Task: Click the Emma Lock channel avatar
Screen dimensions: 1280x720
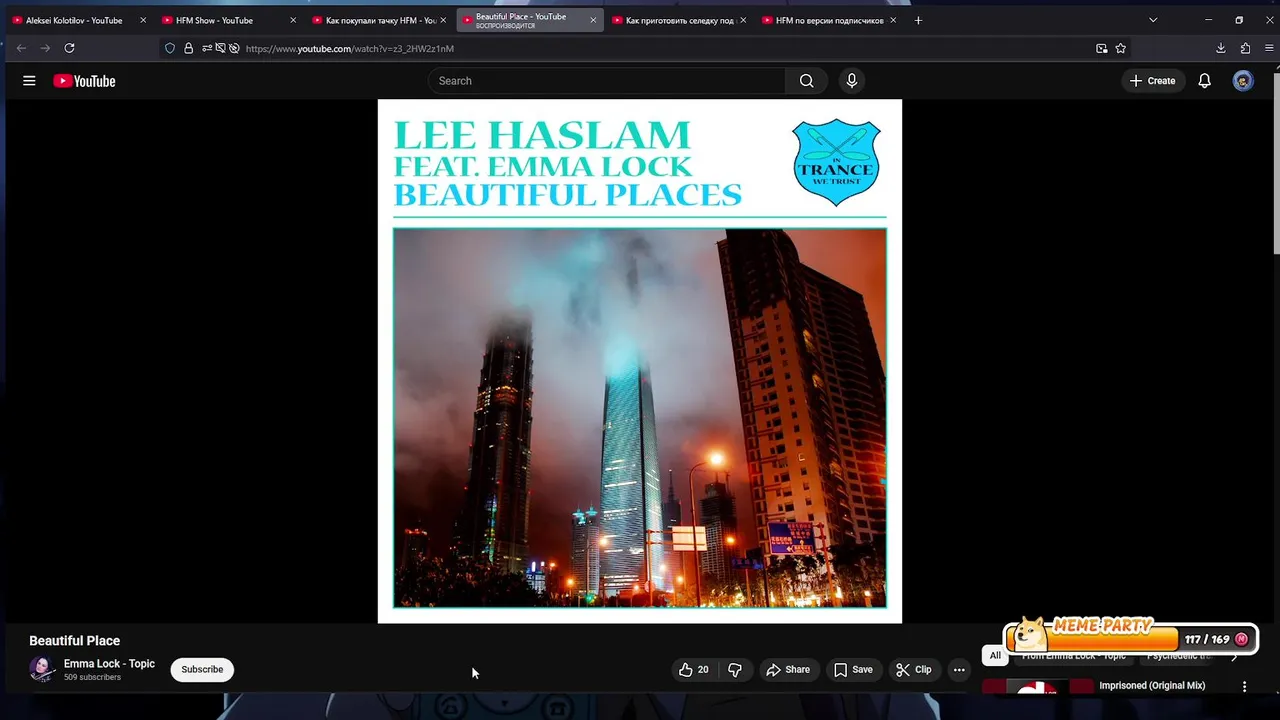Action: pos(42,669)
